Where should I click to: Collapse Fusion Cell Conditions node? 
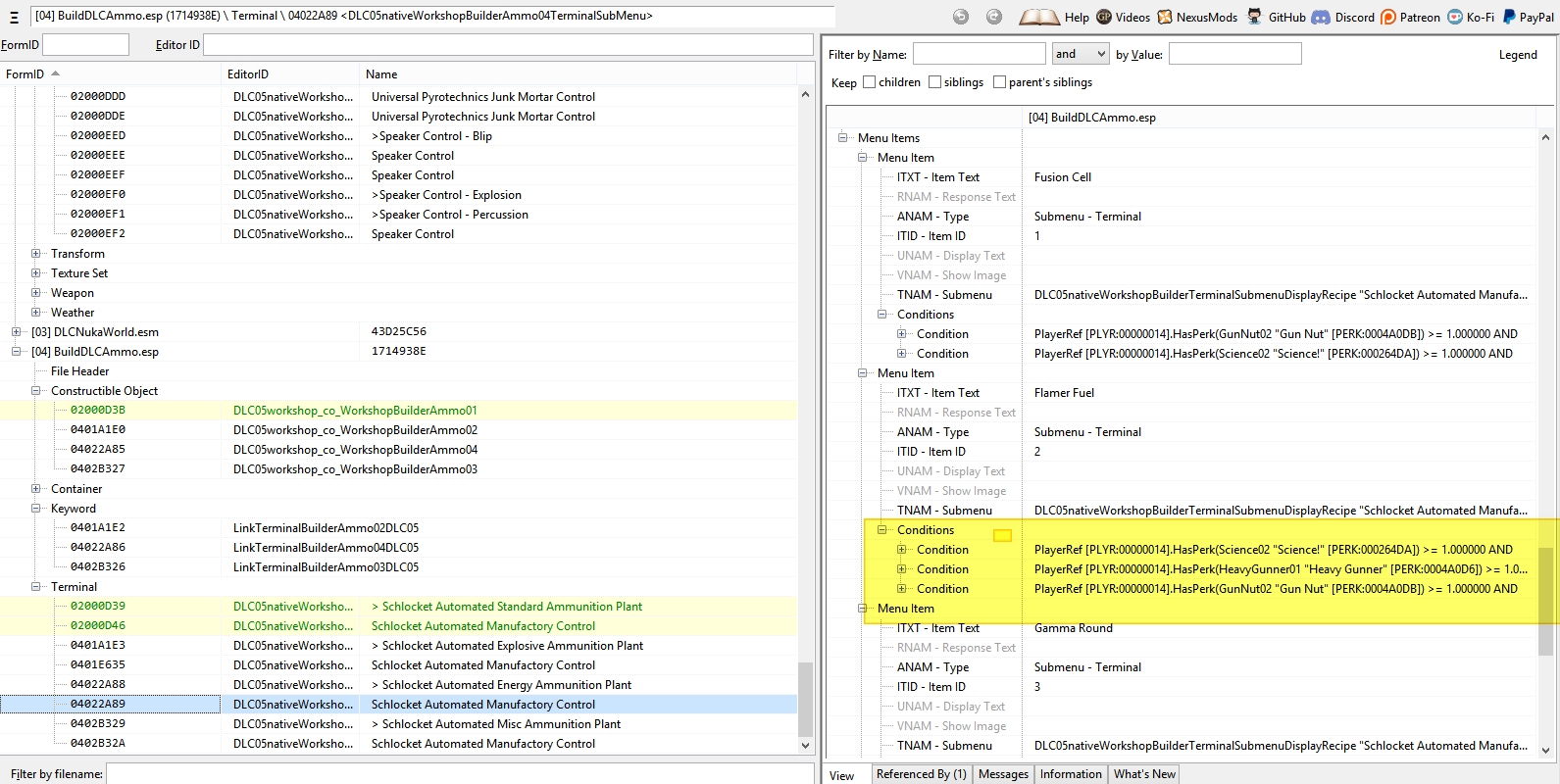881,315
